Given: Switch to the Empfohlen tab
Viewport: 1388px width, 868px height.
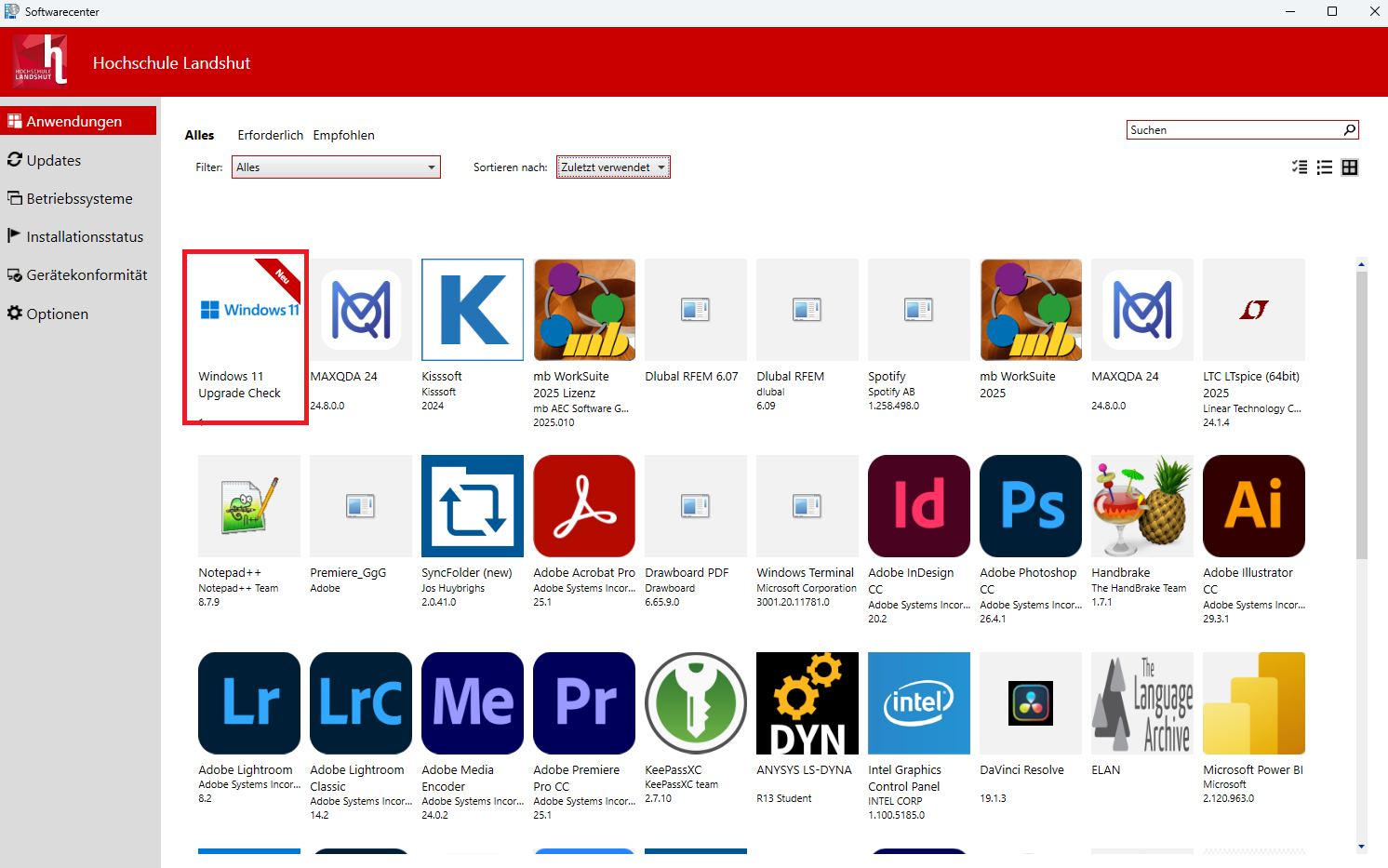Looking at the screenshot, I should click(x=343, y=135).
